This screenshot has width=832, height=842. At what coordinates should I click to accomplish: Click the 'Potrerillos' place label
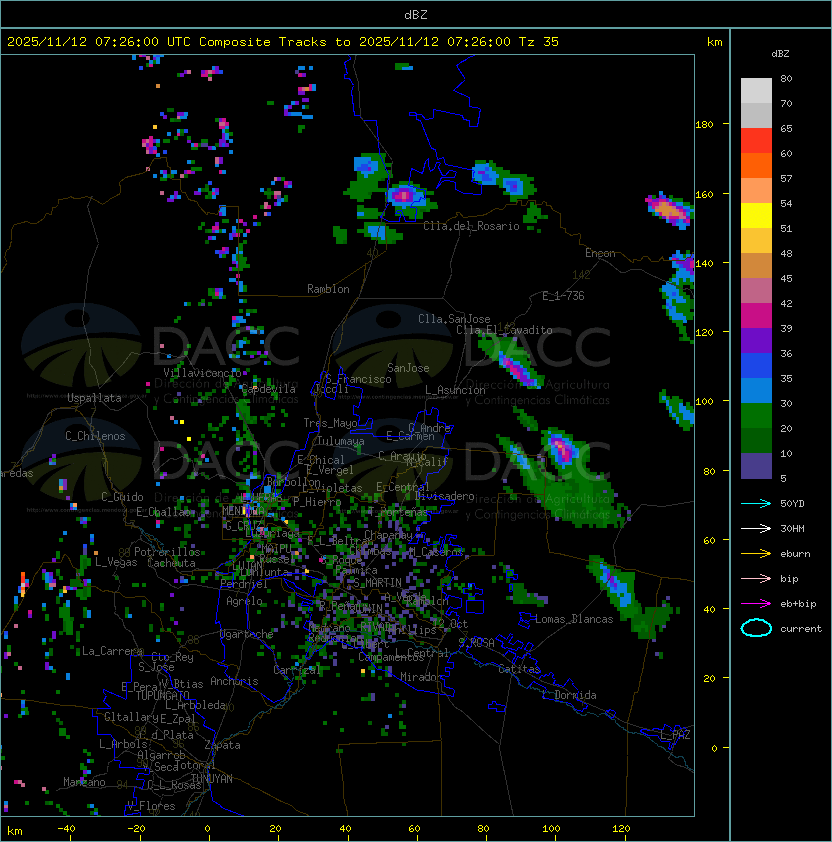(167, 552)
